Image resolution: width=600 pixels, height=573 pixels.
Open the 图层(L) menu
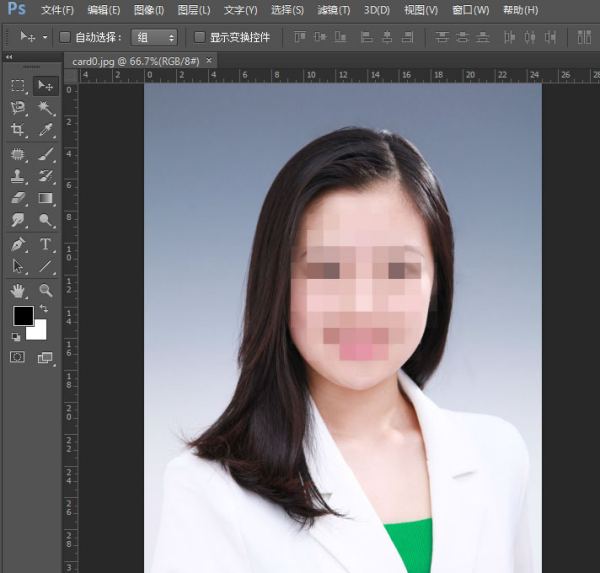(193, 10)
